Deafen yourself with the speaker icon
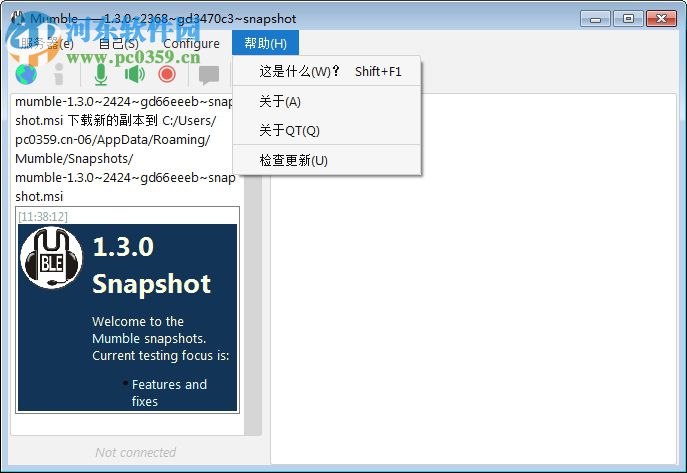This screenshot has height=473, width=687. (135, 74)
